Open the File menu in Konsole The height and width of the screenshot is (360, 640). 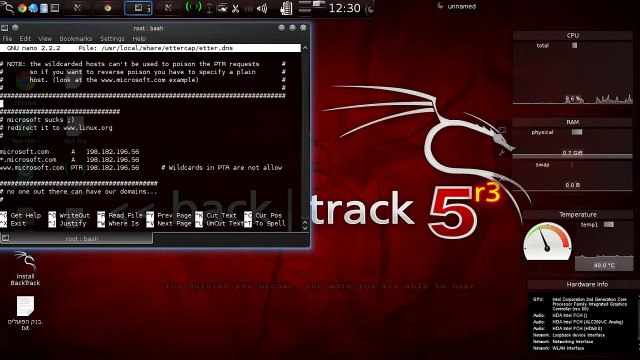click(7, 38)
